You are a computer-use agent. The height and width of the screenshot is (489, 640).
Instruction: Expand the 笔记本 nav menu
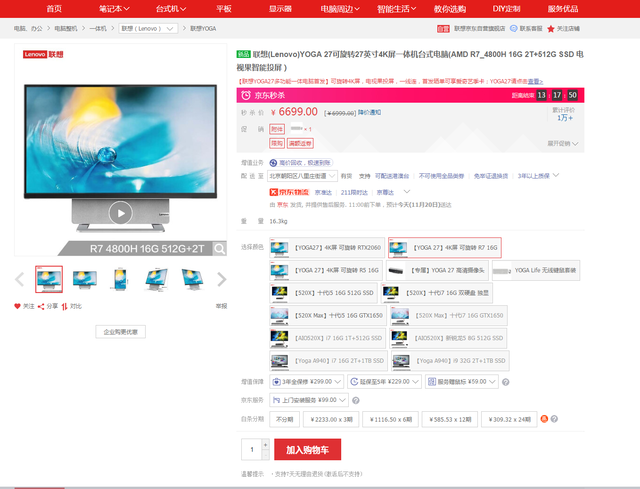[x=114, y=9]
